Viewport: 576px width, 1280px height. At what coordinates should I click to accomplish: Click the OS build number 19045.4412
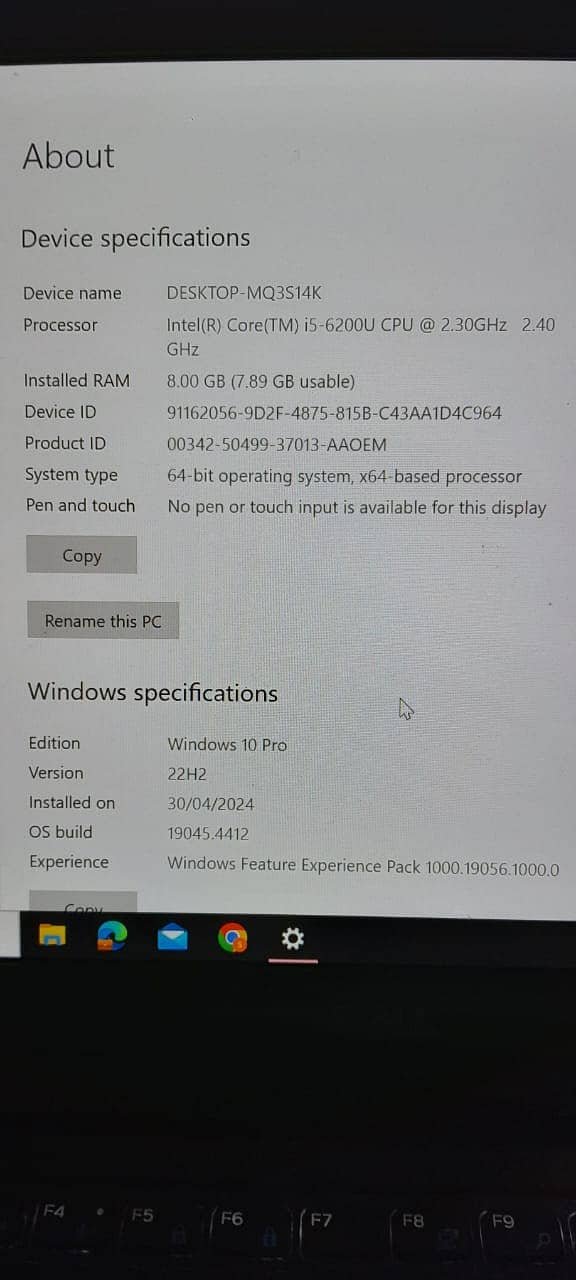click(x=208, y=833)
